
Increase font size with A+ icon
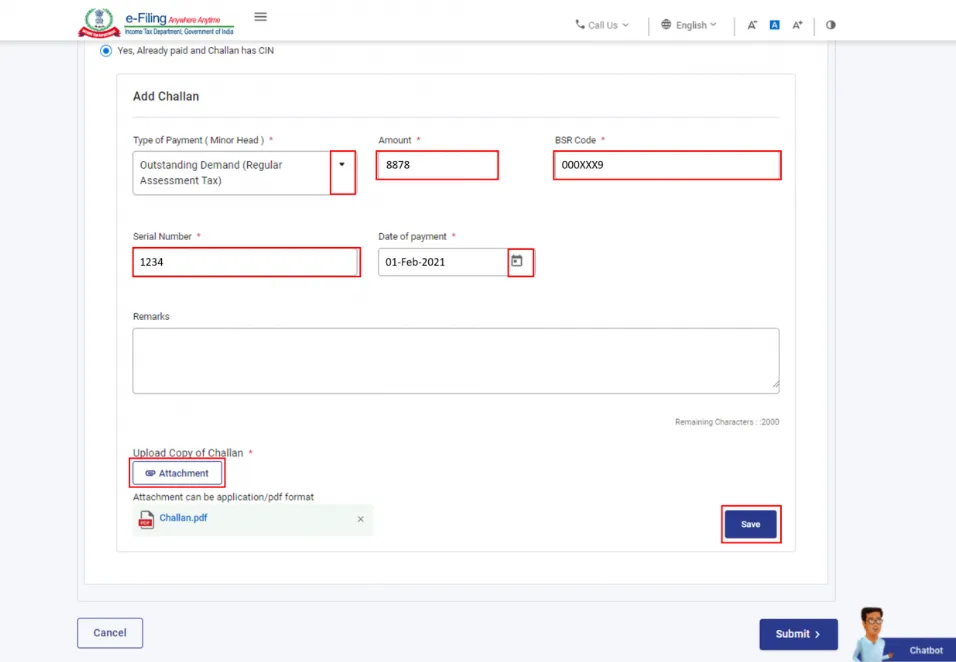coord(797,25)
